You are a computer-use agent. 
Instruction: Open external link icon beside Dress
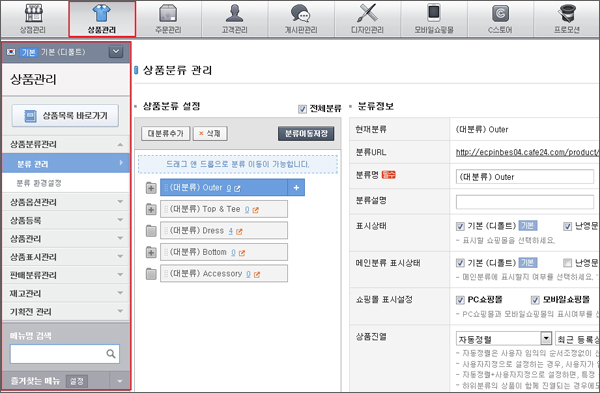239,232
